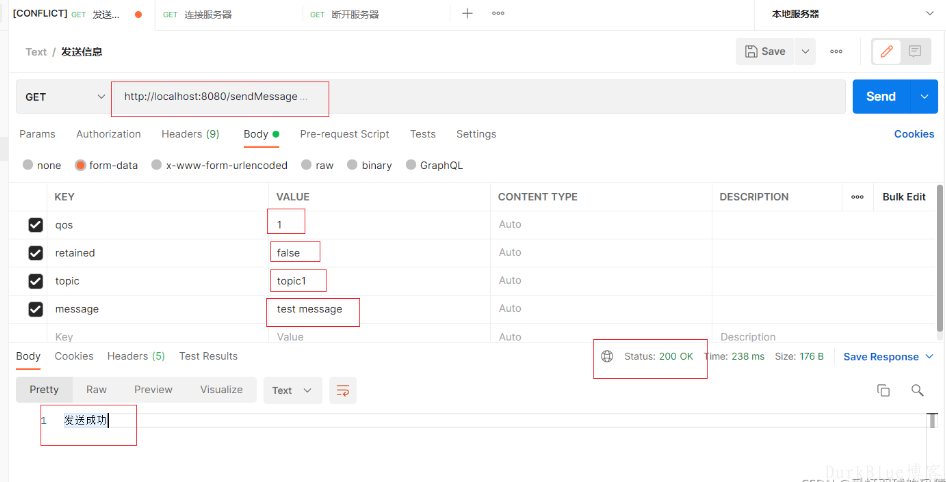Search the response with magnifier icon
The image size is (946, 482).
[917, 390]
